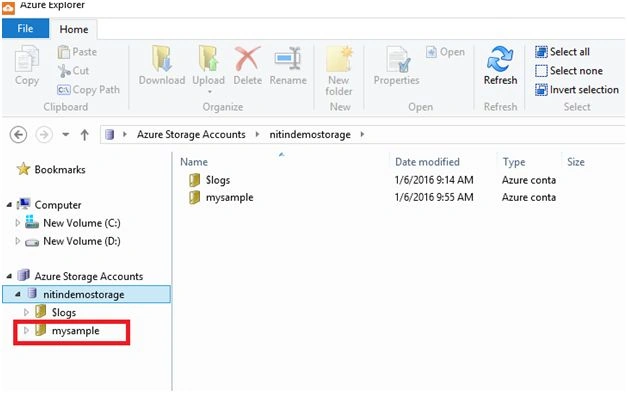Sort by Name column header
This screenshot has width=627, height=393.
point(194,162)
